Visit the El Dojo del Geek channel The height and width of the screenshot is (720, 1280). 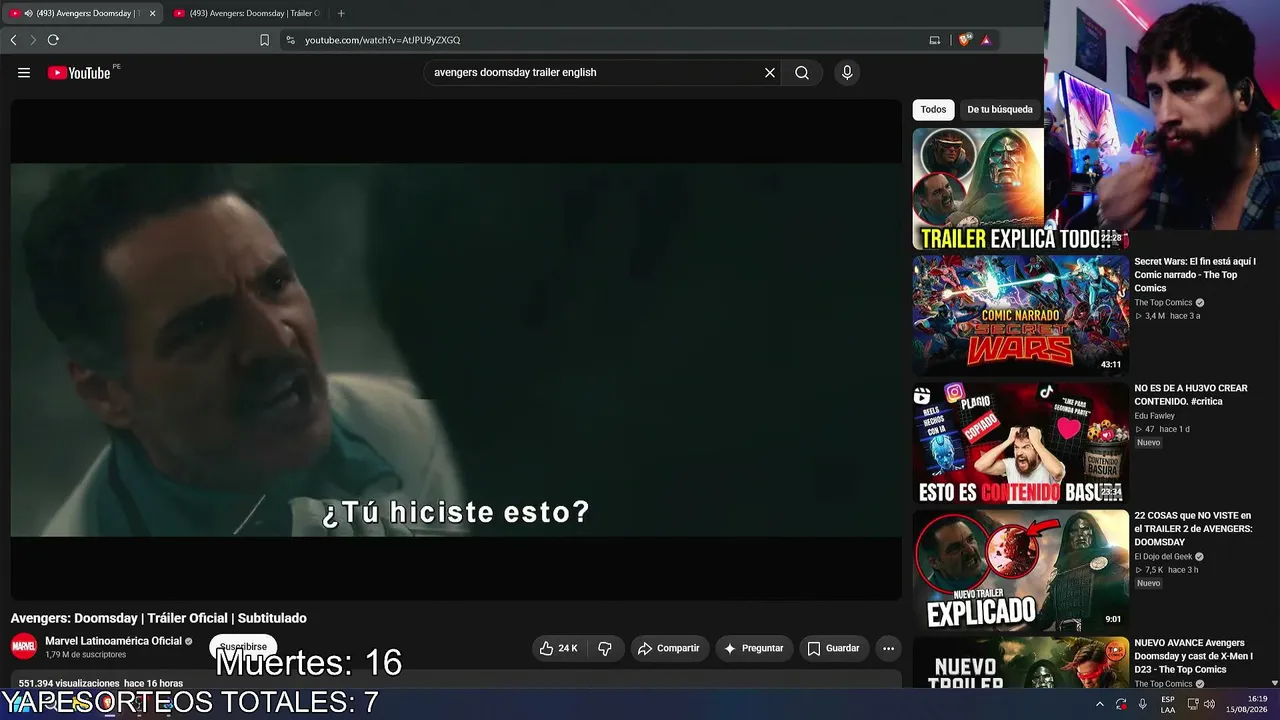coord(1165,557)
